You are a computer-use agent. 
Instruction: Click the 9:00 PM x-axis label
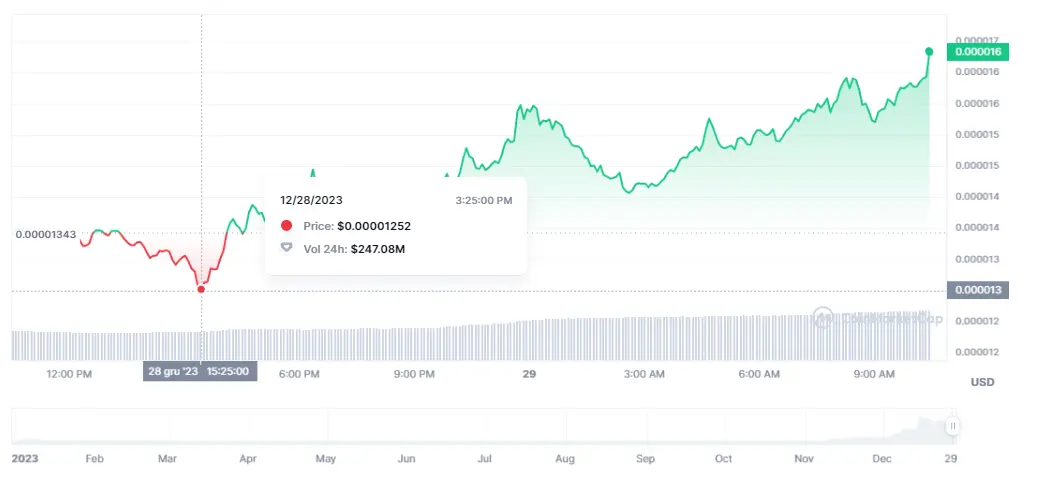pos(414,374)
